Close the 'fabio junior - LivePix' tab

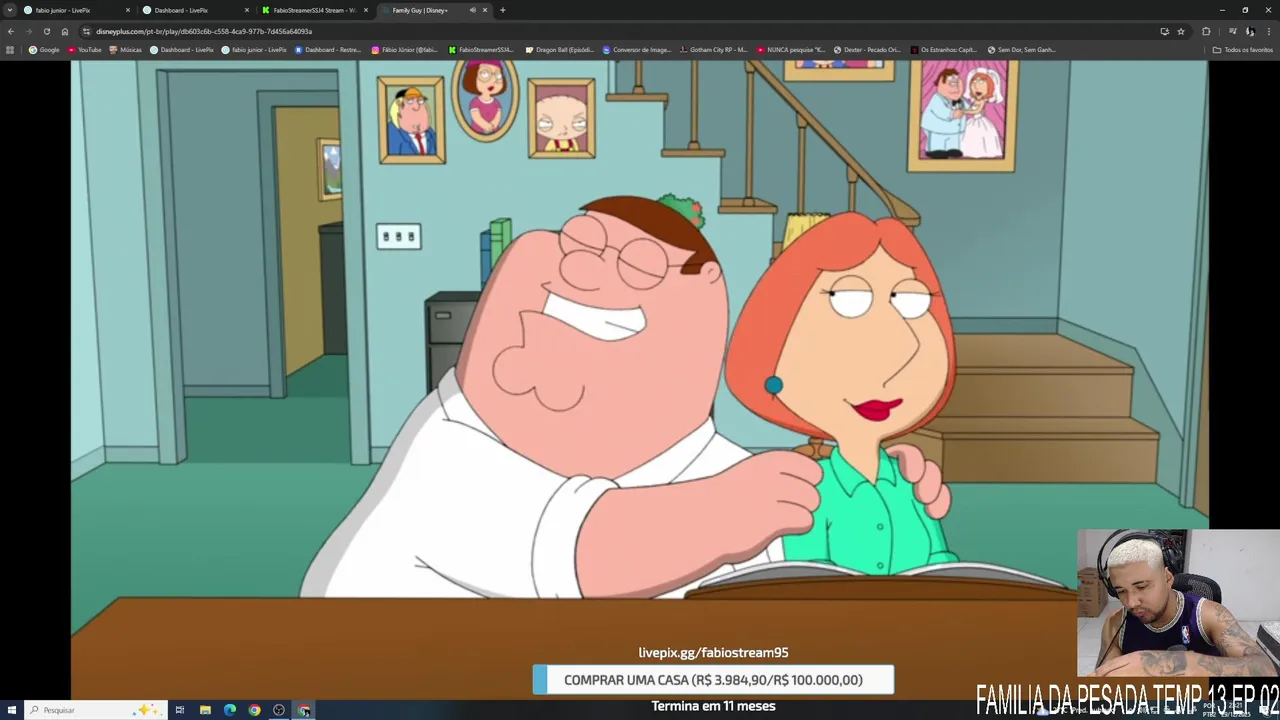pos(128,10)
